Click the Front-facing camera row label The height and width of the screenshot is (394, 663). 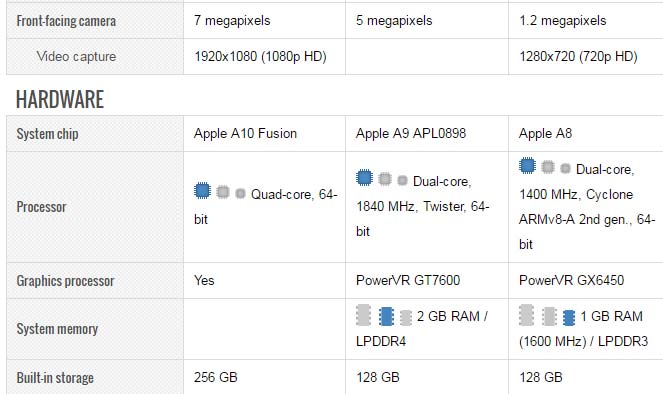pyautogui.click(x=66, y=21)
